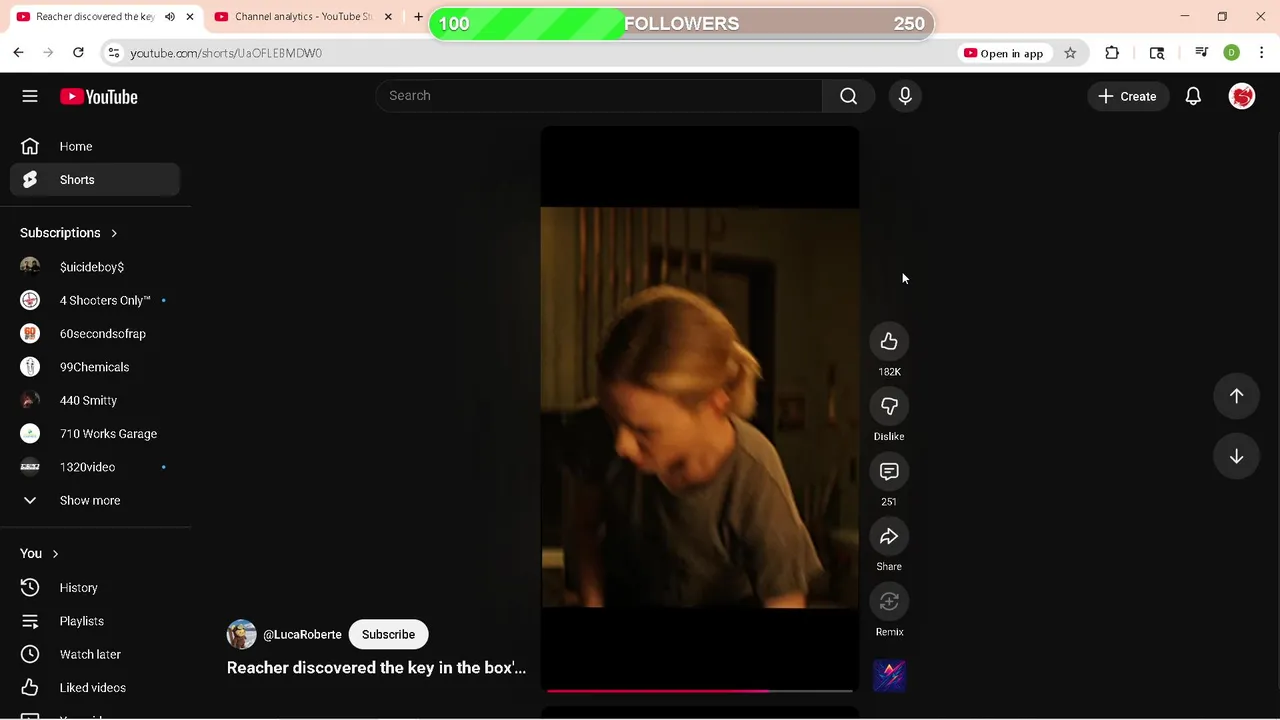Open Watch later in the sidebar
Image resolution: width=1280 pixels, height=720 pixels.
(95, 654)
